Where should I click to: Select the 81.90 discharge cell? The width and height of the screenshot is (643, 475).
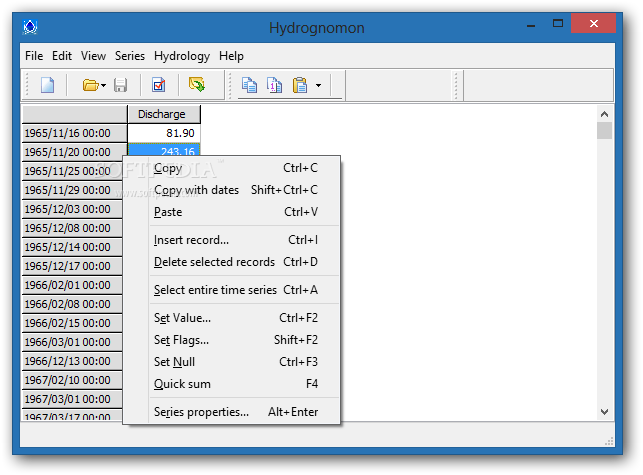164,133
